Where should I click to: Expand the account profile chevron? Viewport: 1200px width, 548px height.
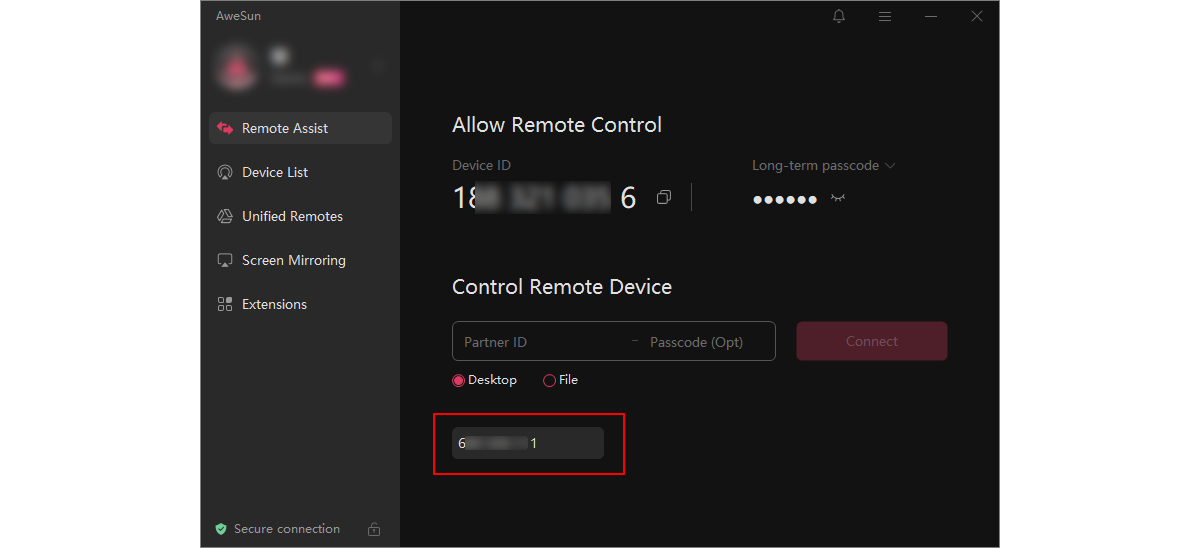point(378,66)
